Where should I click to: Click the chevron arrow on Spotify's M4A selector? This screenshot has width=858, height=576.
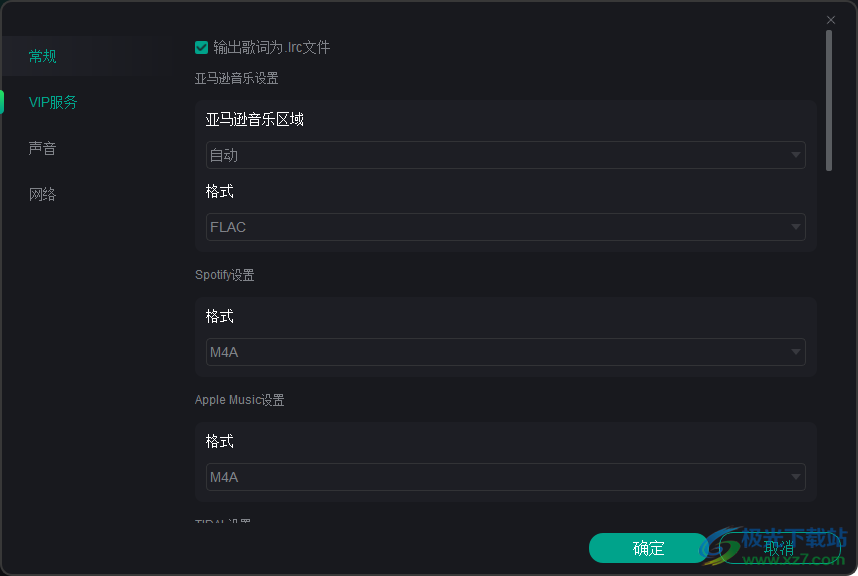[795, 352]
